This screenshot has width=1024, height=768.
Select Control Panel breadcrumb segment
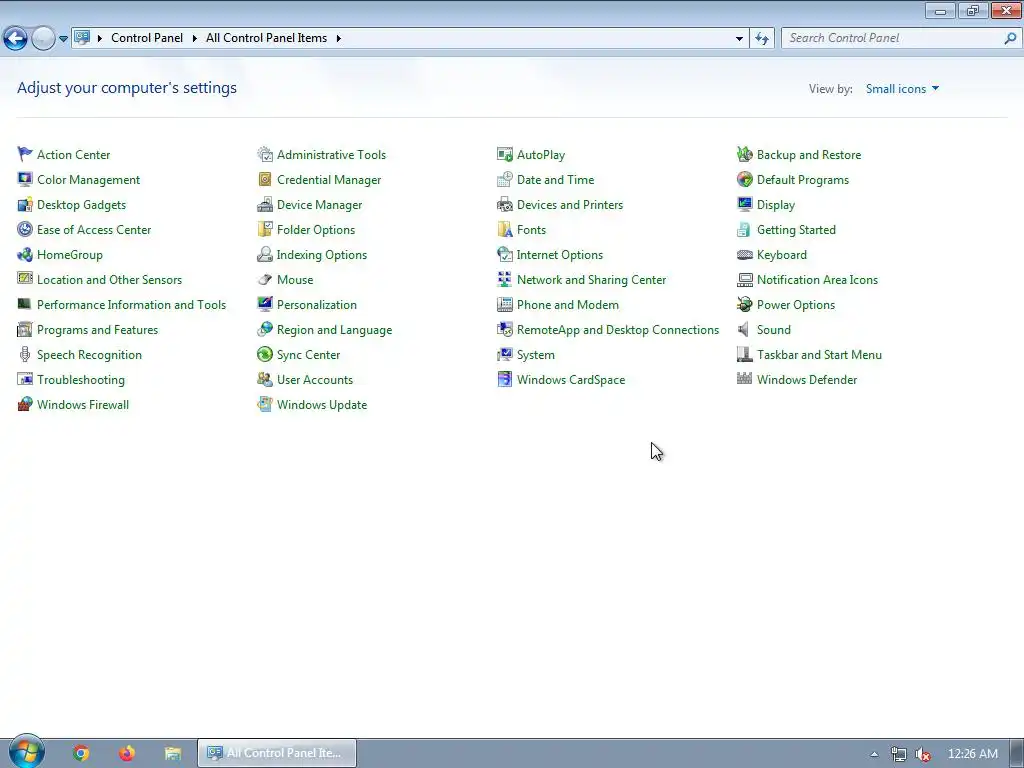coord(147,38)
